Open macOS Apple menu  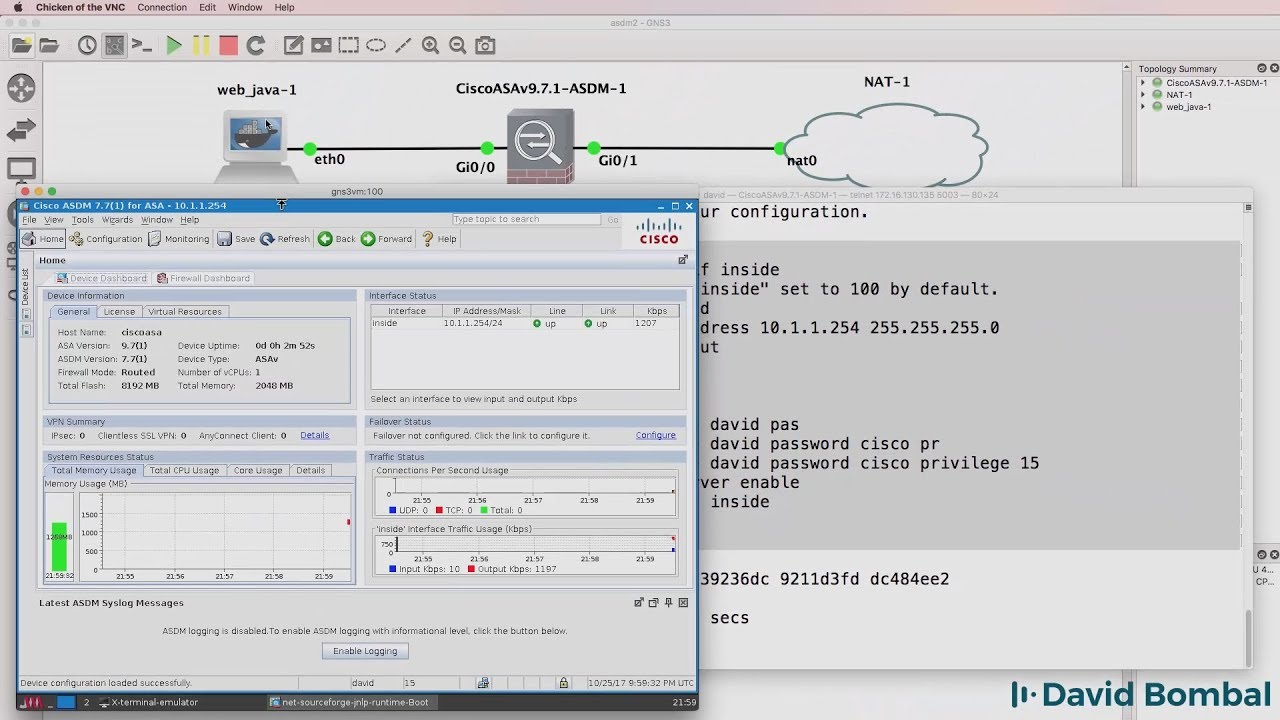pos(17,7)
